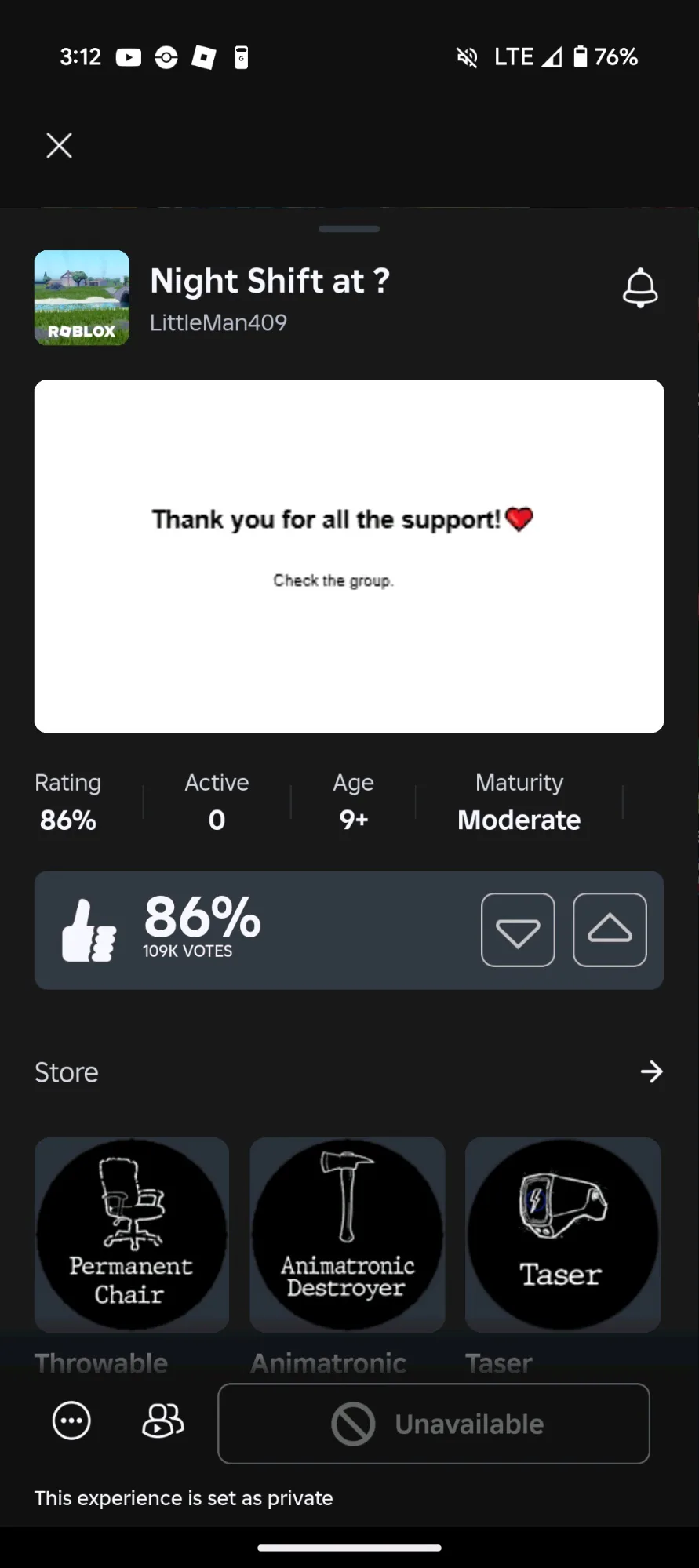
Task: Tap the YouTube status bar icon
Action: click(129, 57)
